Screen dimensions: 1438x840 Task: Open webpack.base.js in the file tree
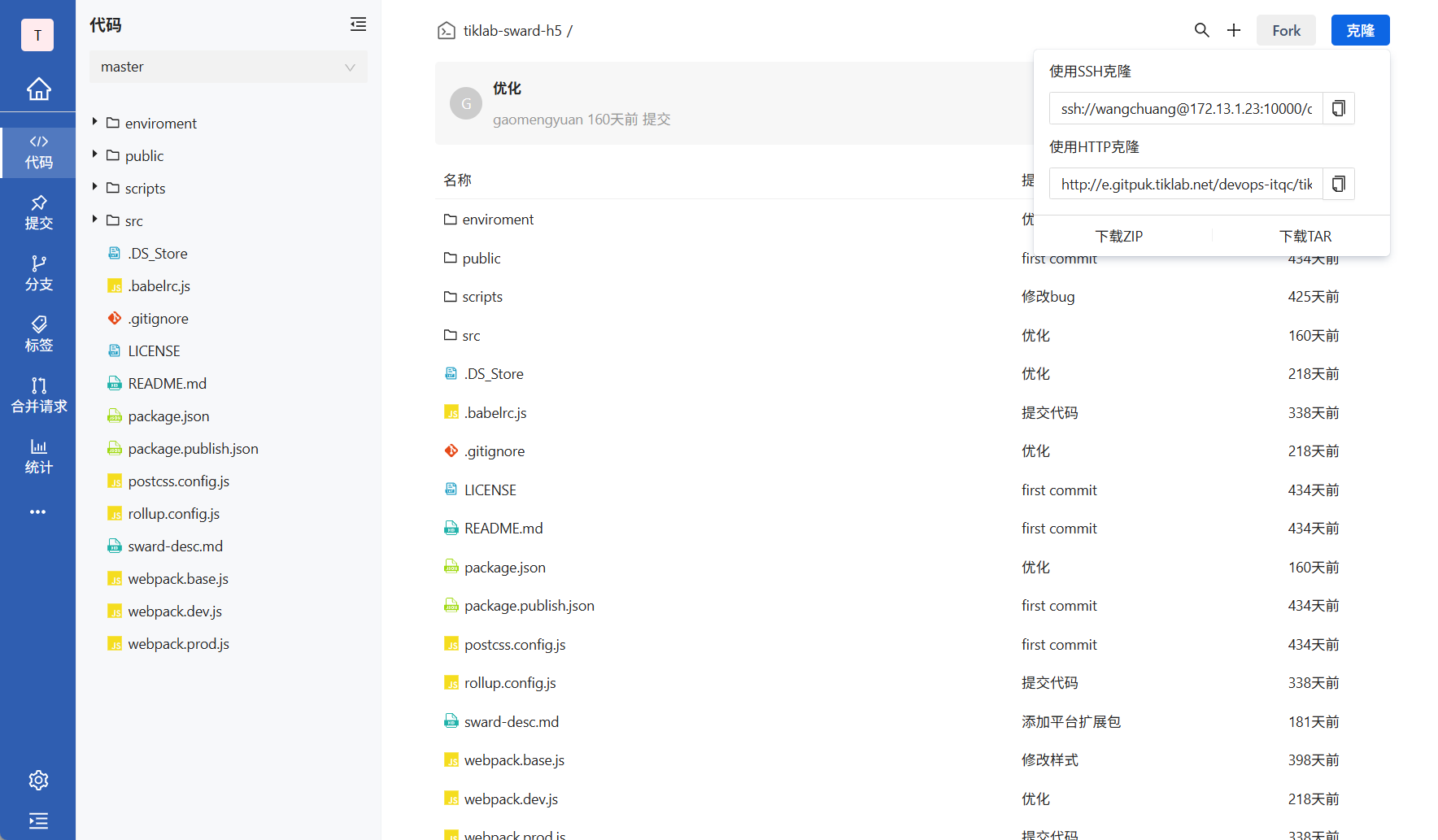[x=178, y=578]
